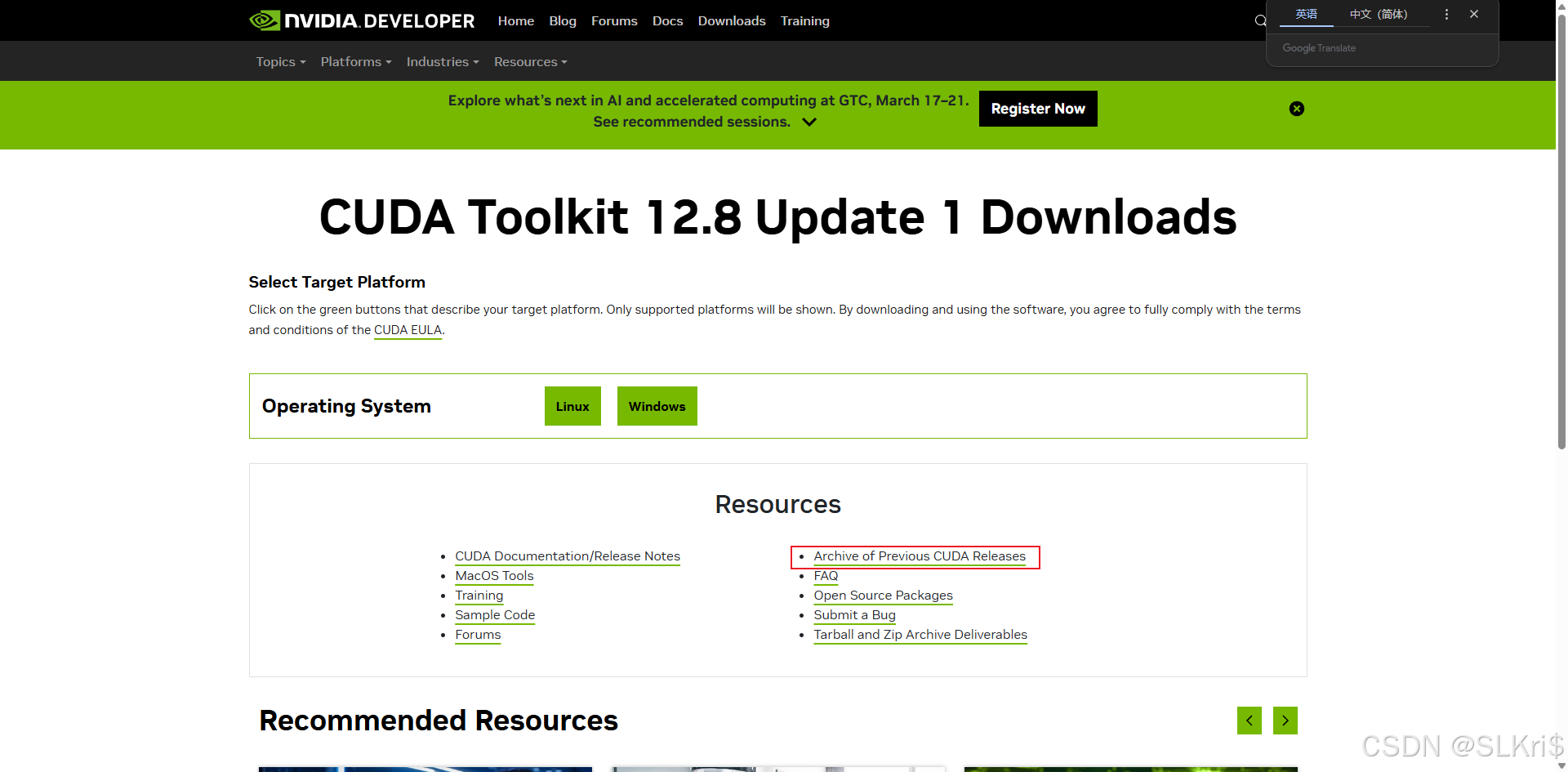Go to next recommended resource
The width and height of the screenshot is (1568, 772).
[x=1285, y=721]
